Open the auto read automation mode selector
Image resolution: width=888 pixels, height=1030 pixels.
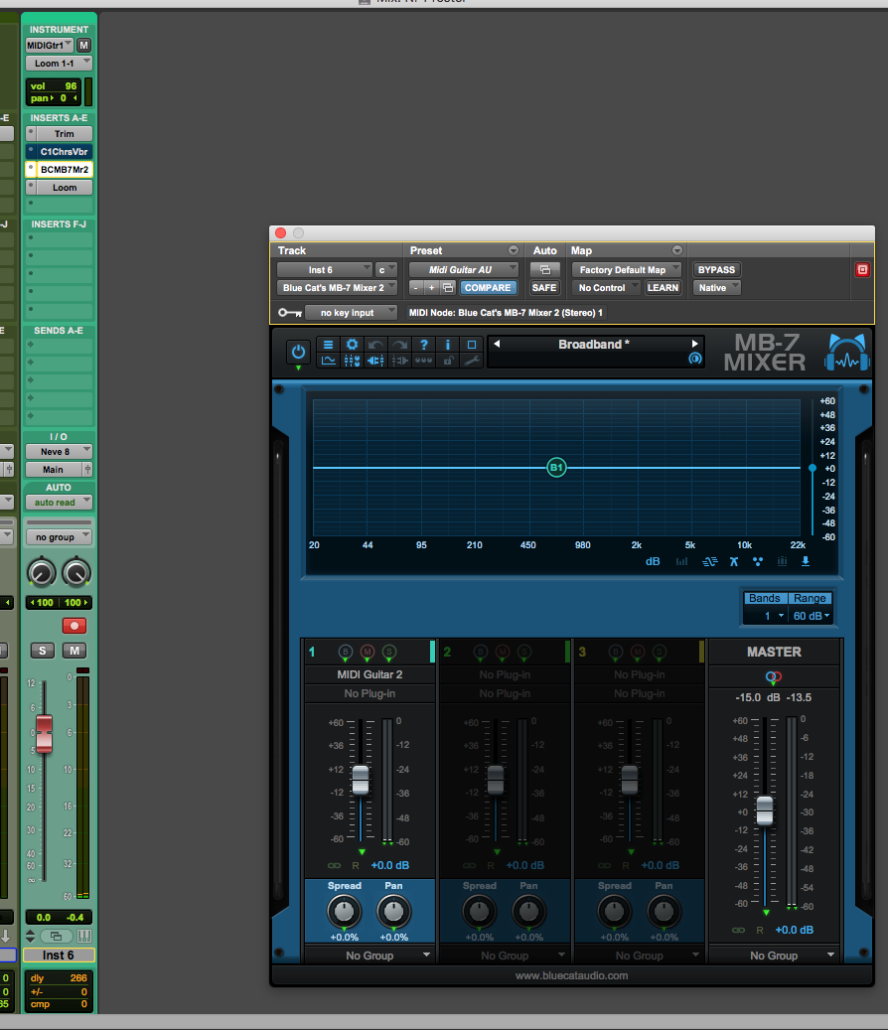[x=58, y=503]
